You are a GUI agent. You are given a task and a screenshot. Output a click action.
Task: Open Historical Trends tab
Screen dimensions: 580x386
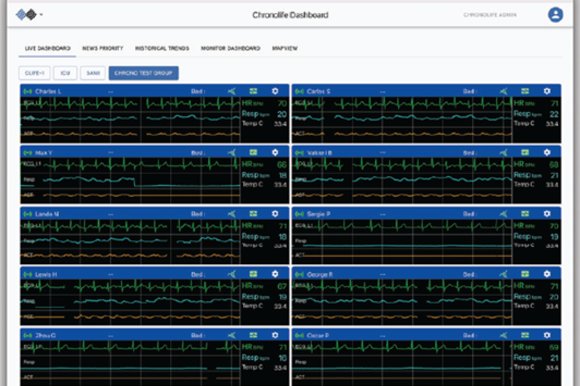(x=162, y=48)
